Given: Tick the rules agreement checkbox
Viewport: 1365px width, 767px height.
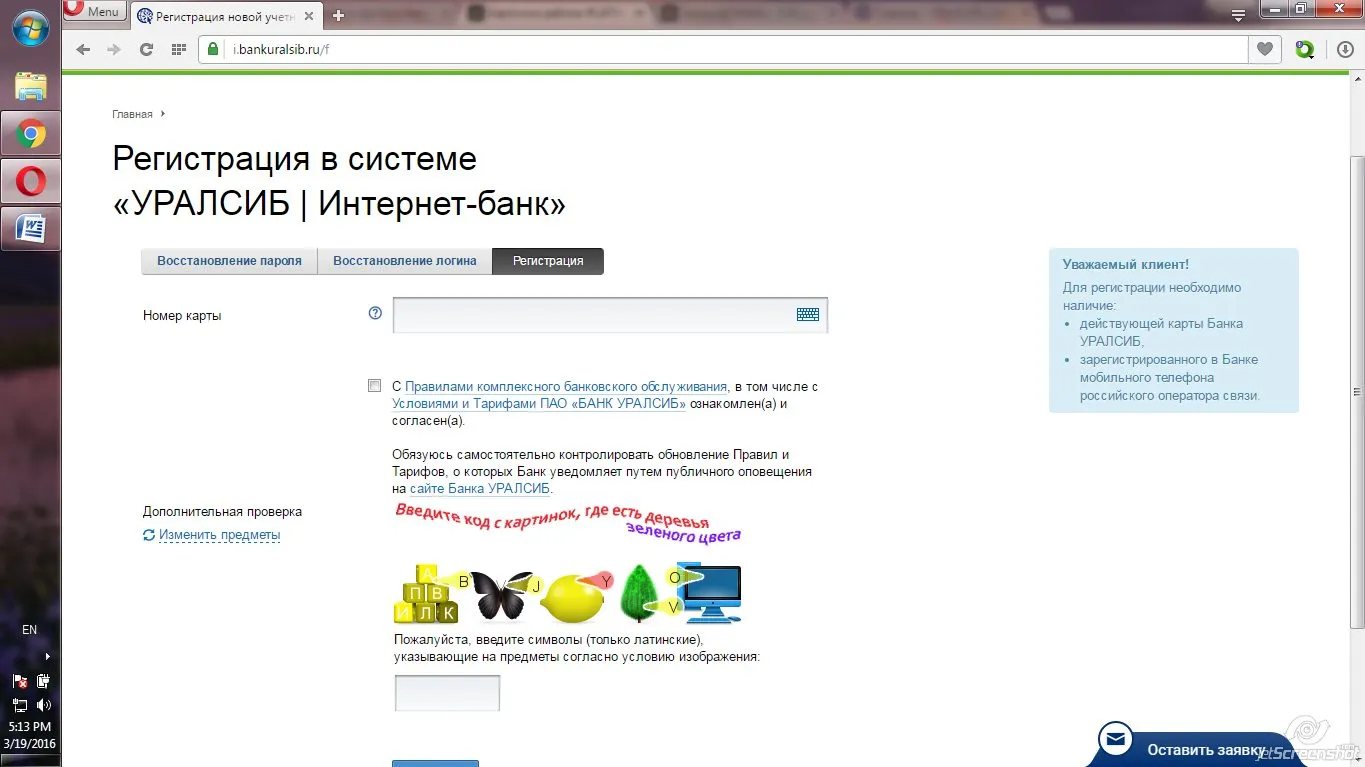Looking at the screenshot, I should (x=375, y=386).
